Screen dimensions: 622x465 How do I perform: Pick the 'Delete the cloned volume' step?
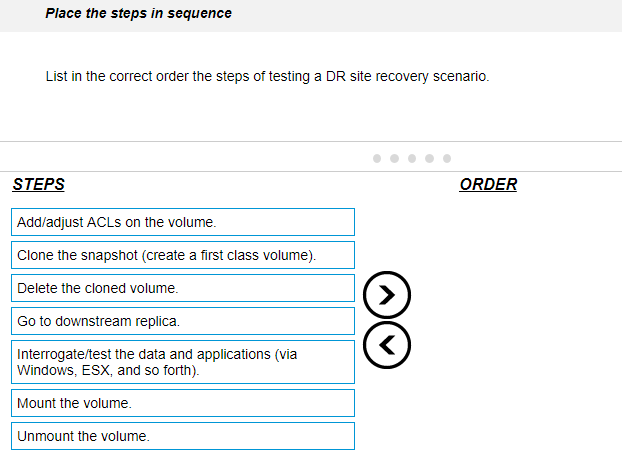(184, 288)
